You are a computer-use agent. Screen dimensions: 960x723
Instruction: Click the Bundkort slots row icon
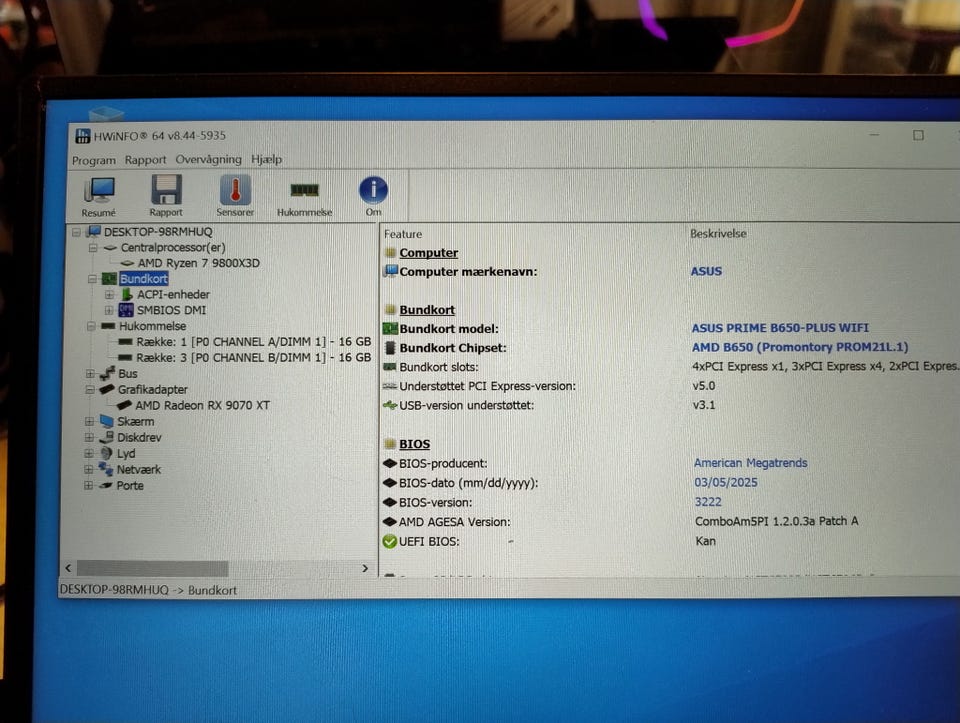(390, 367)
